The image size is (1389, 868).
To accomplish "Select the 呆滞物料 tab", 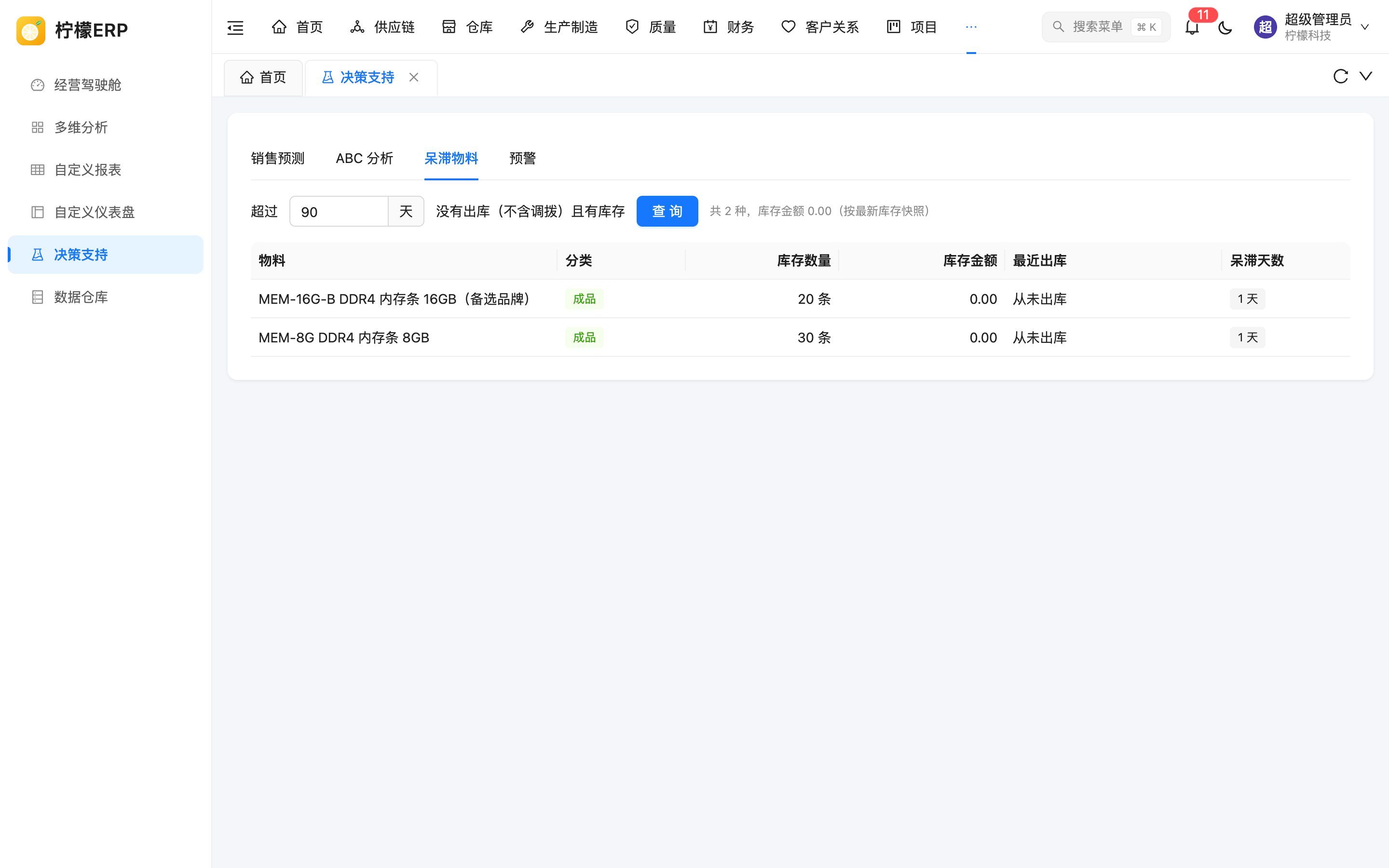I will point(451,159).
